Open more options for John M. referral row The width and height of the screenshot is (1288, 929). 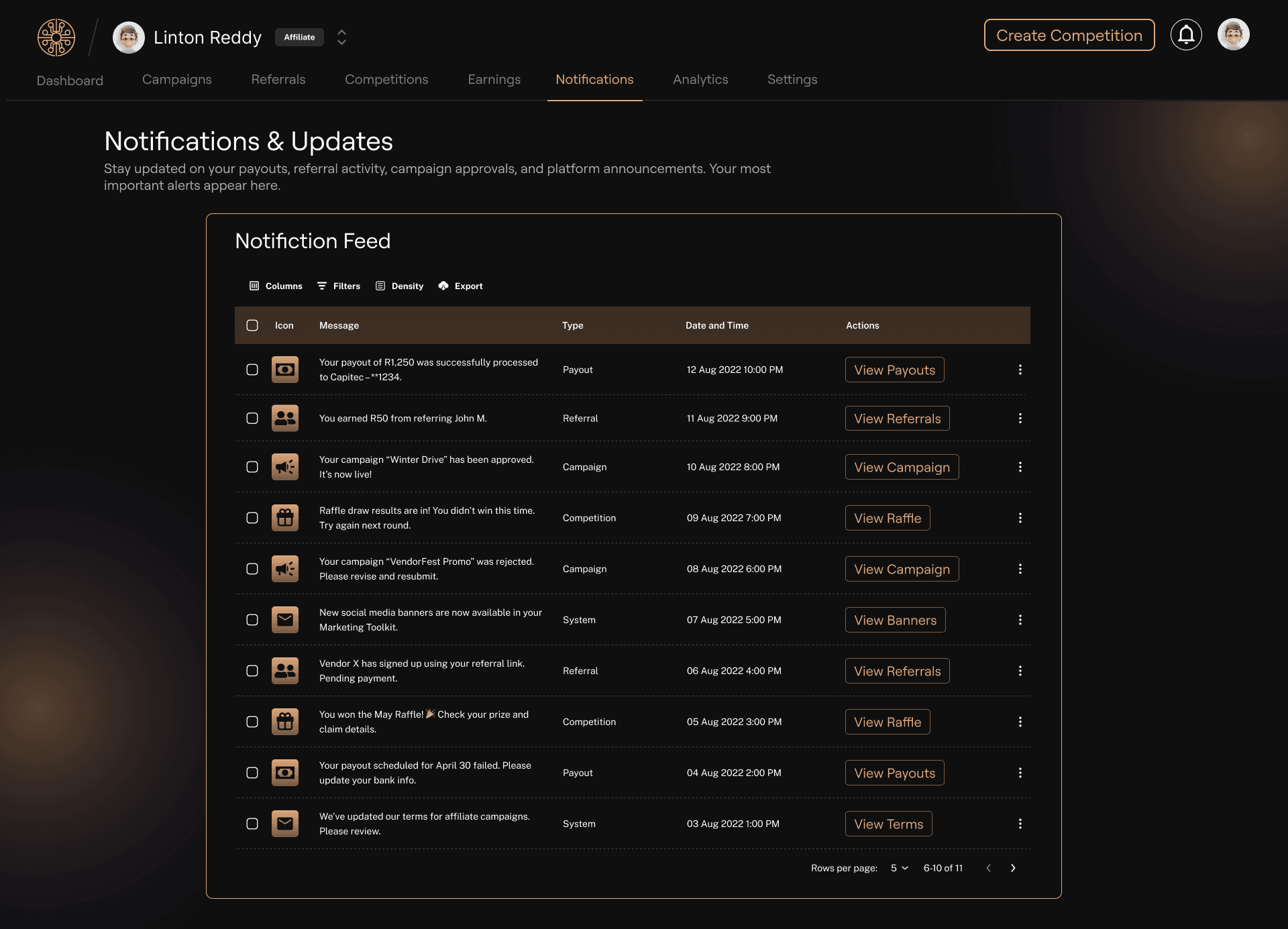pos(1020,418)
